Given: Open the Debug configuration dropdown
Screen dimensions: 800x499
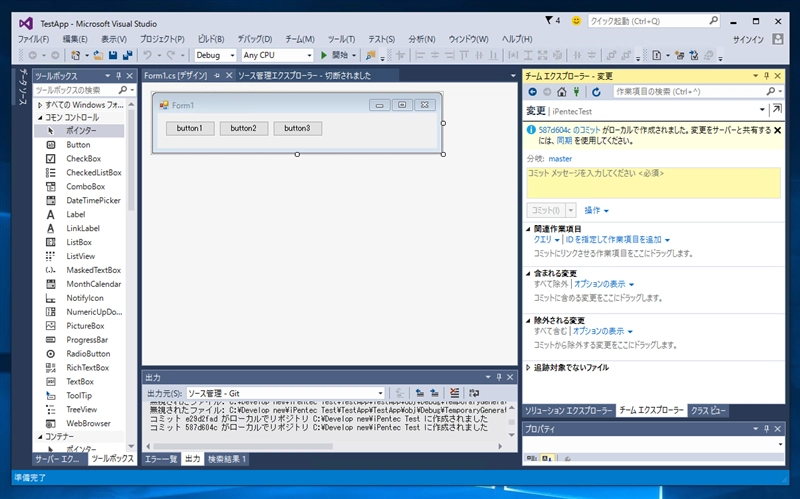Looking at the screenshot, I should pos(232,55).
